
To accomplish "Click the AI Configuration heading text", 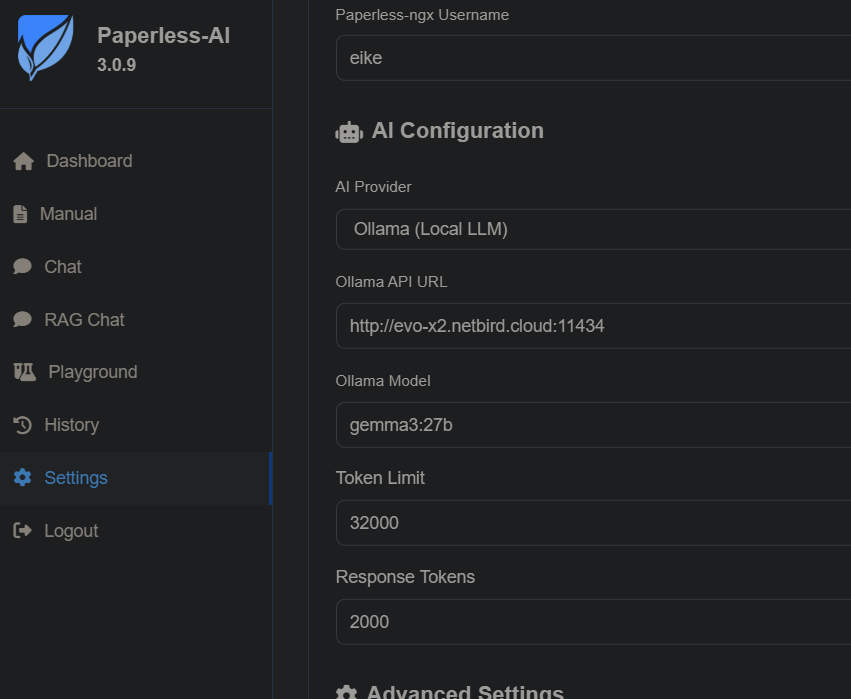I will click(x=457, y=131).
